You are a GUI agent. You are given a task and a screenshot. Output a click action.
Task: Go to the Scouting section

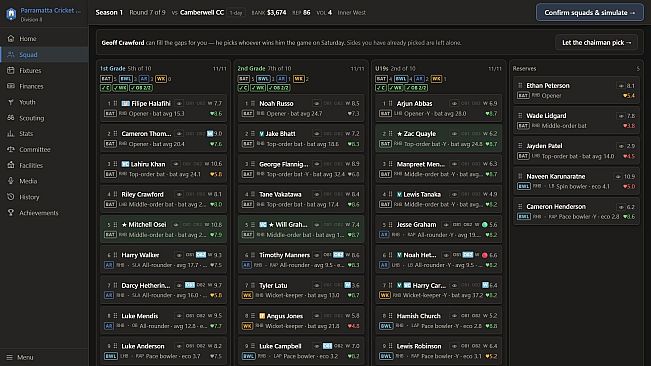[44, 118]
